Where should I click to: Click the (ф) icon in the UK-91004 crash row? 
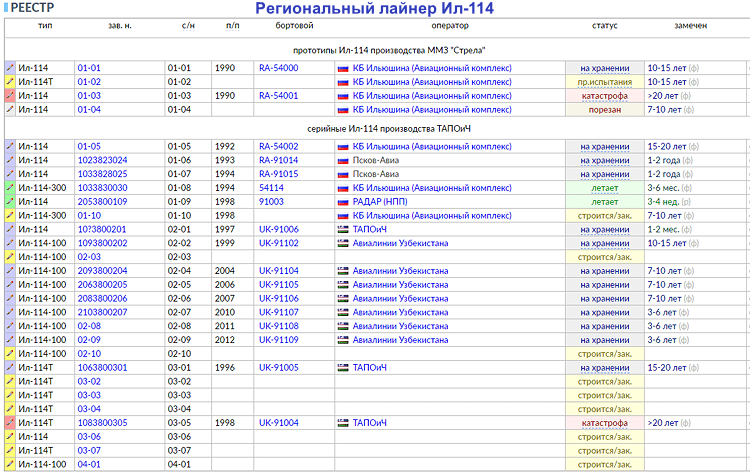click(685, 423)
